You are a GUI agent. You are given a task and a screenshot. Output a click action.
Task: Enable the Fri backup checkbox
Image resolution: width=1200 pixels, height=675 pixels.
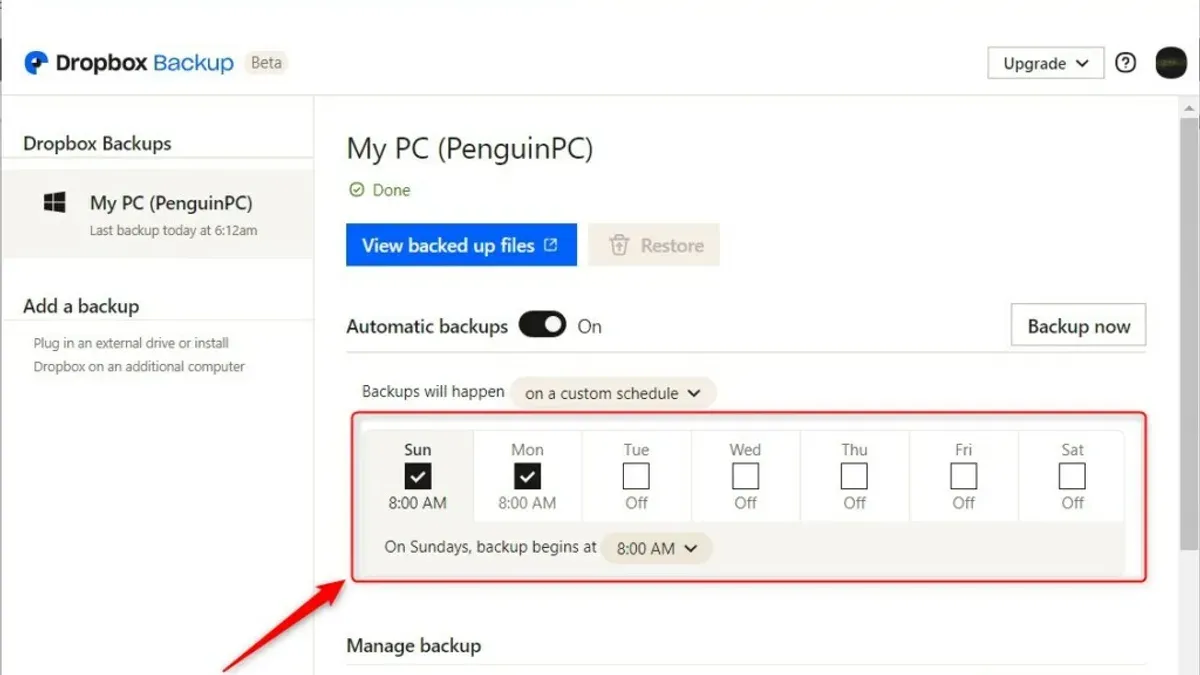[x=963, y=476]
